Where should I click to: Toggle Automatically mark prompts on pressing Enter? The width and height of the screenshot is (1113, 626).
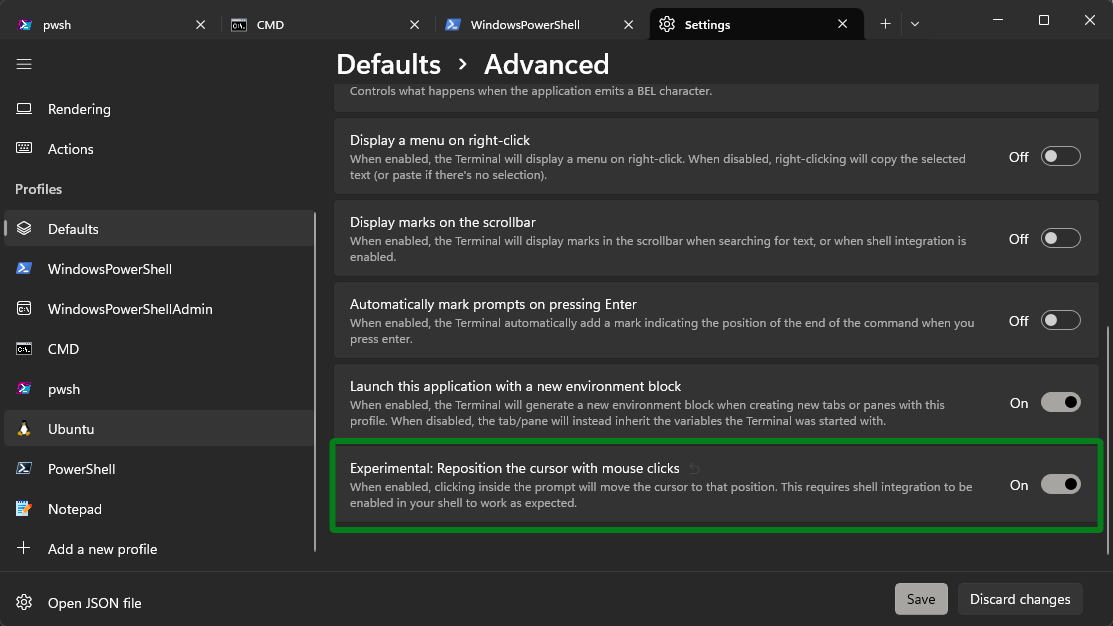click(x=1060, y=321)
